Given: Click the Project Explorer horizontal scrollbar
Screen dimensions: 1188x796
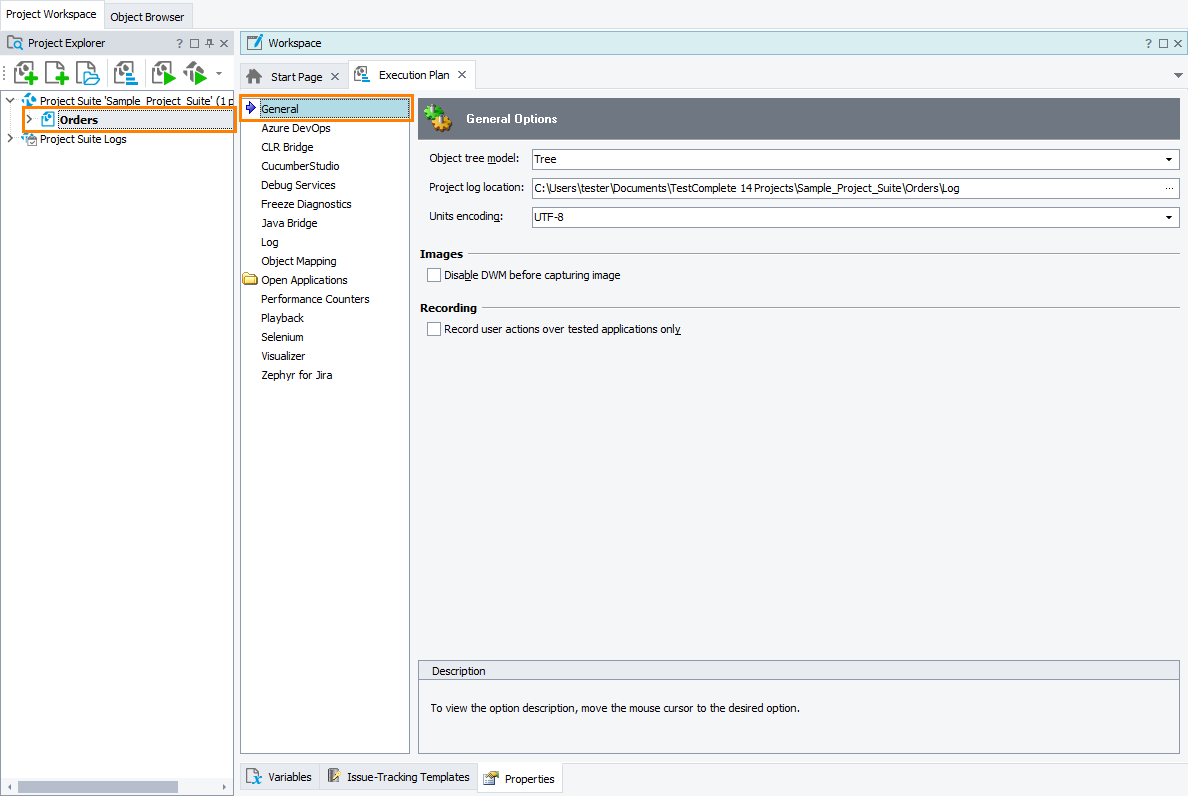Looking at the screenshot, I should (x=97, y=787).
